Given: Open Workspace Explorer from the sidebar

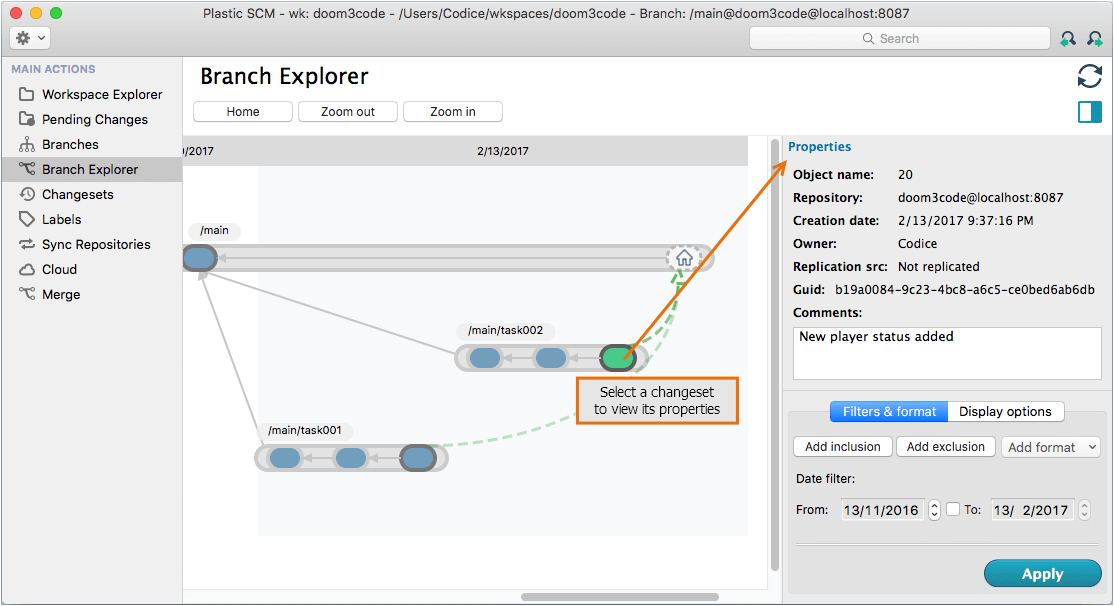Looking at the screenshot, I should pos(91,94).
